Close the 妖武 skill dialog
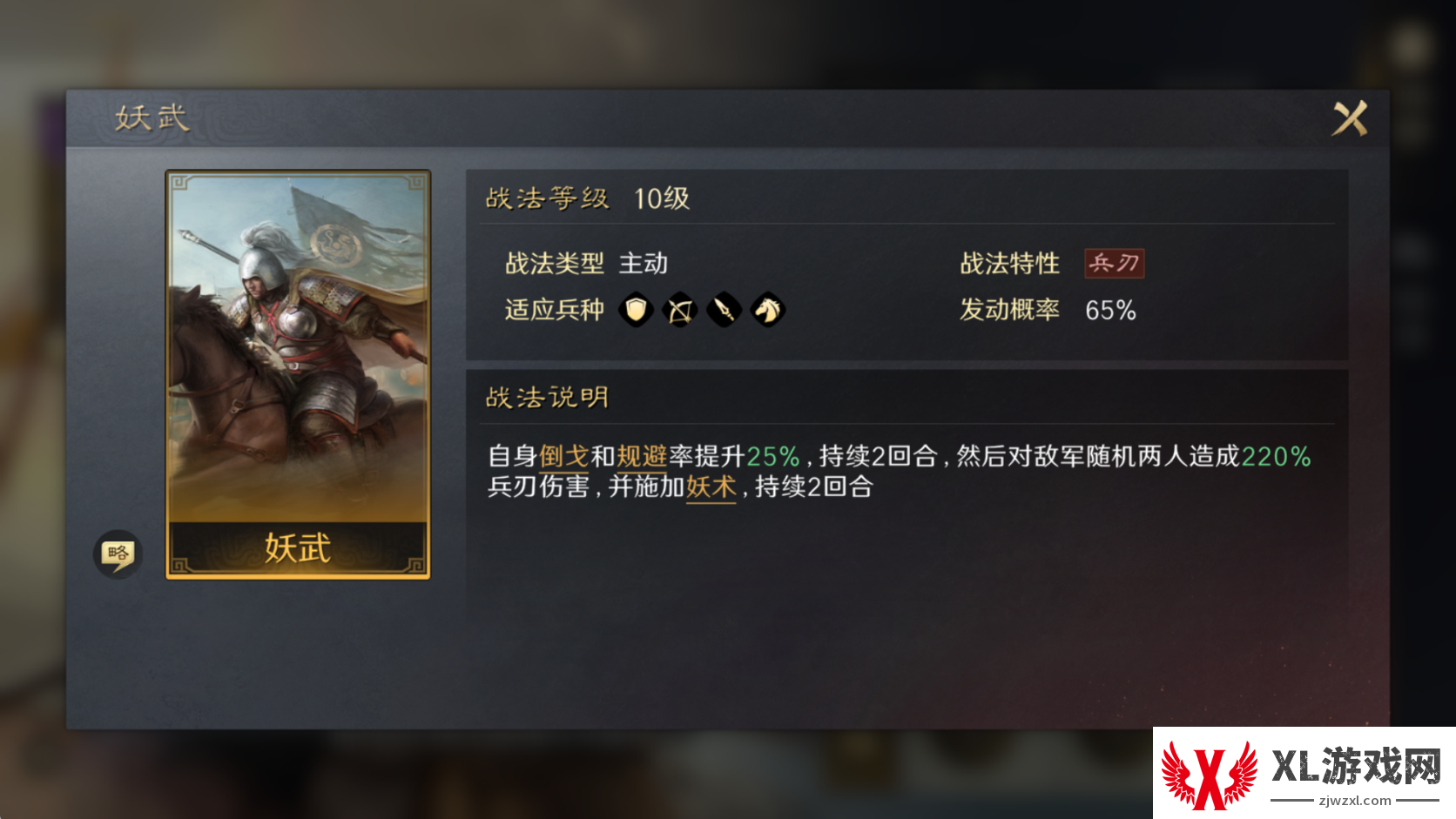This screenshot has width=1456, height=819. click(1349, 118)
